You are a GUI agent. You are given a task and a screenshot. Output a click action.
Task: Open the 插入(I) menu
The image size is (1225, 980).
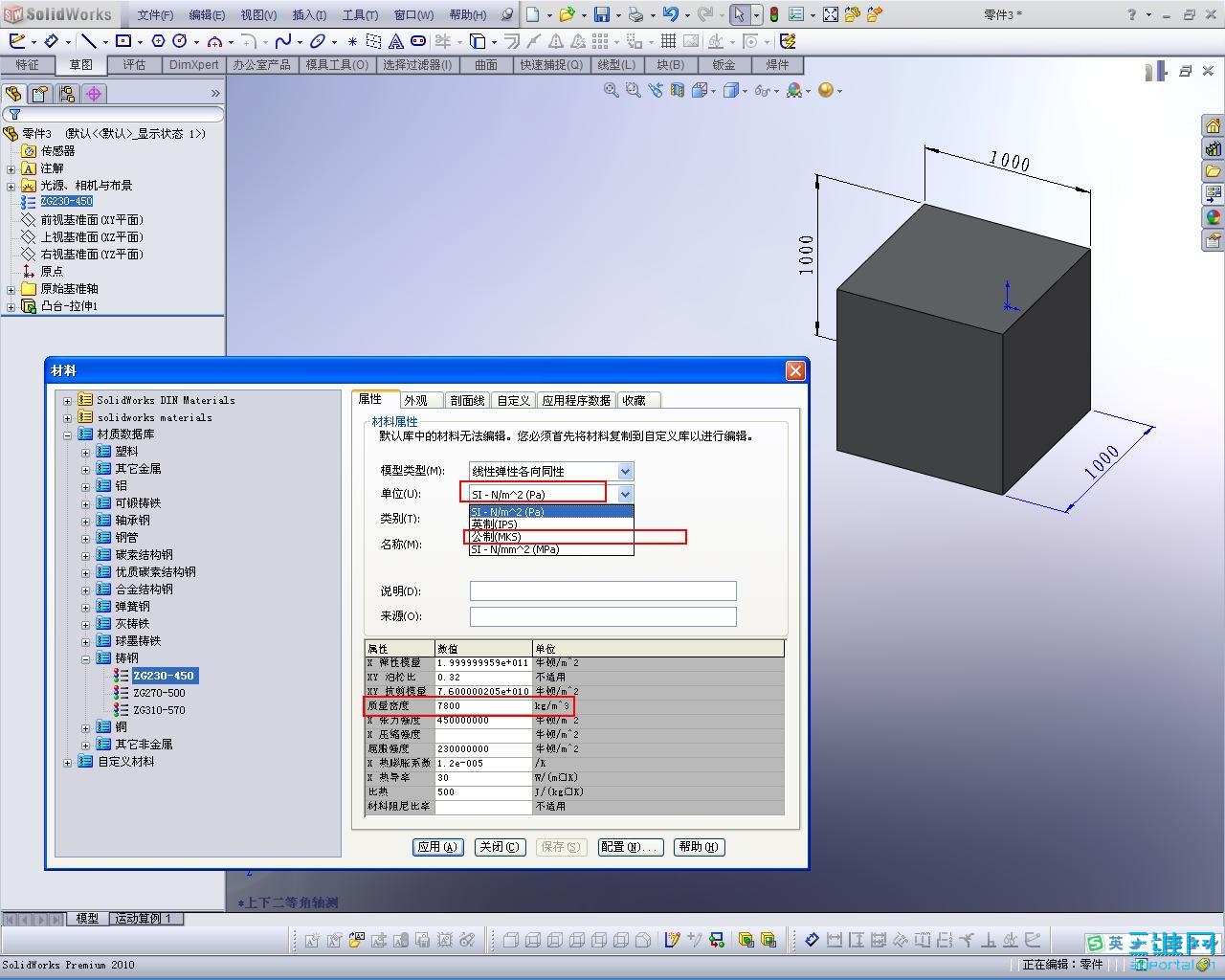pyautogui.click(x=309, y=15)
